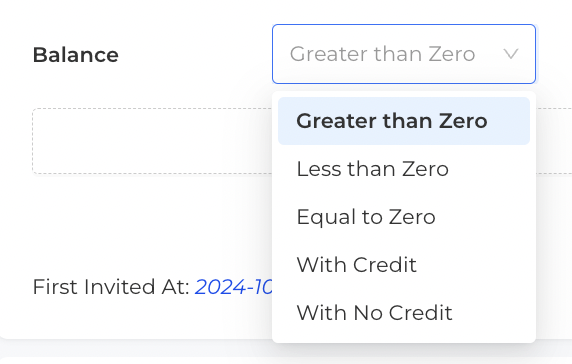This screenshot has width=572, height=364.
Task: Click the blue border of the Balance select box
Action: click(404, 25)
